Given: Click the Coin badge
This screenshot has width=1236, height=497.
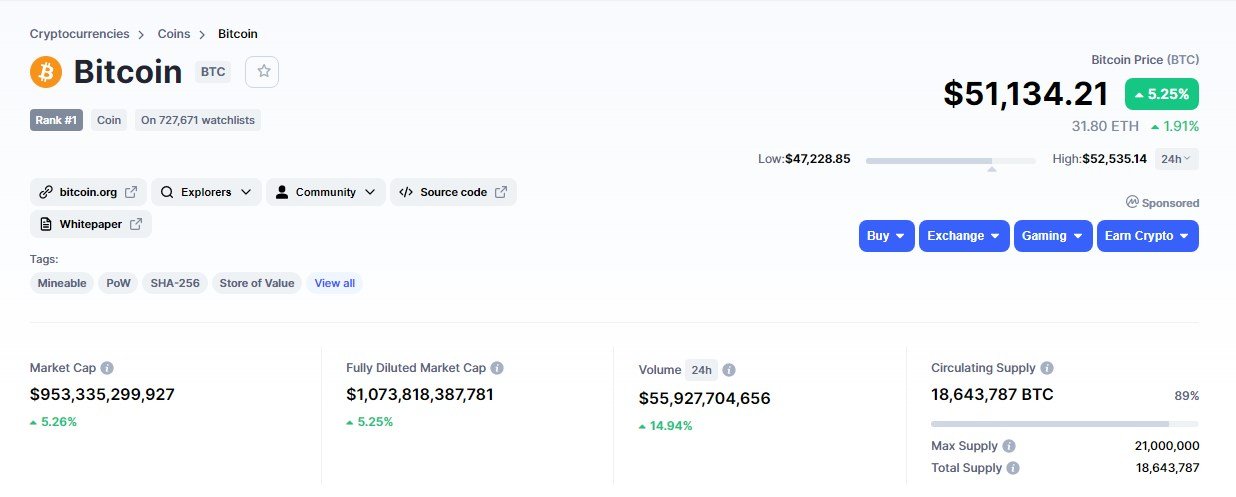Looking at the screenshot, I should coord(109,120).
